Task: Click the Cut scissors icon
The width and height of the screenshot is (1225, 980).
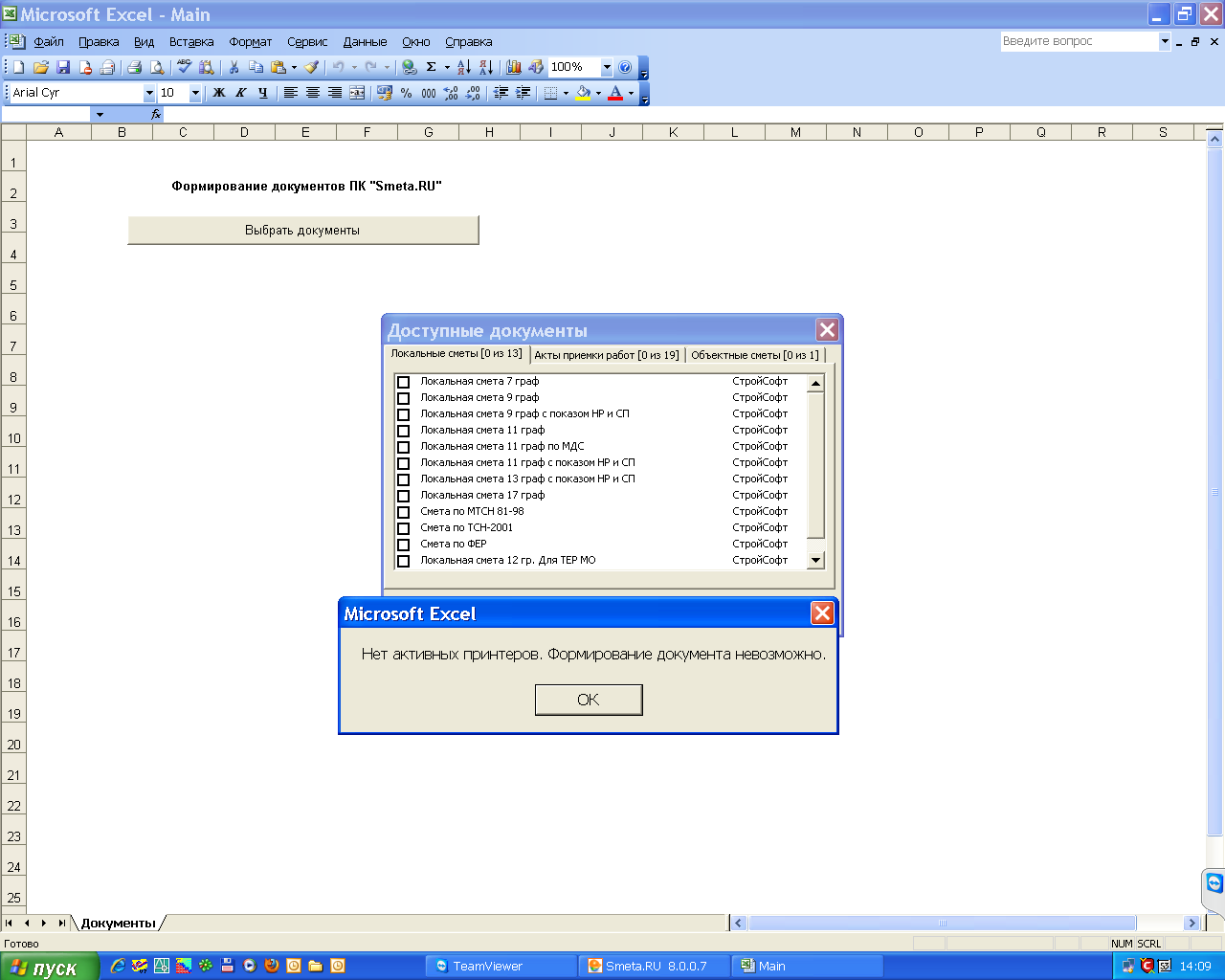Action: tap(234, 67)
